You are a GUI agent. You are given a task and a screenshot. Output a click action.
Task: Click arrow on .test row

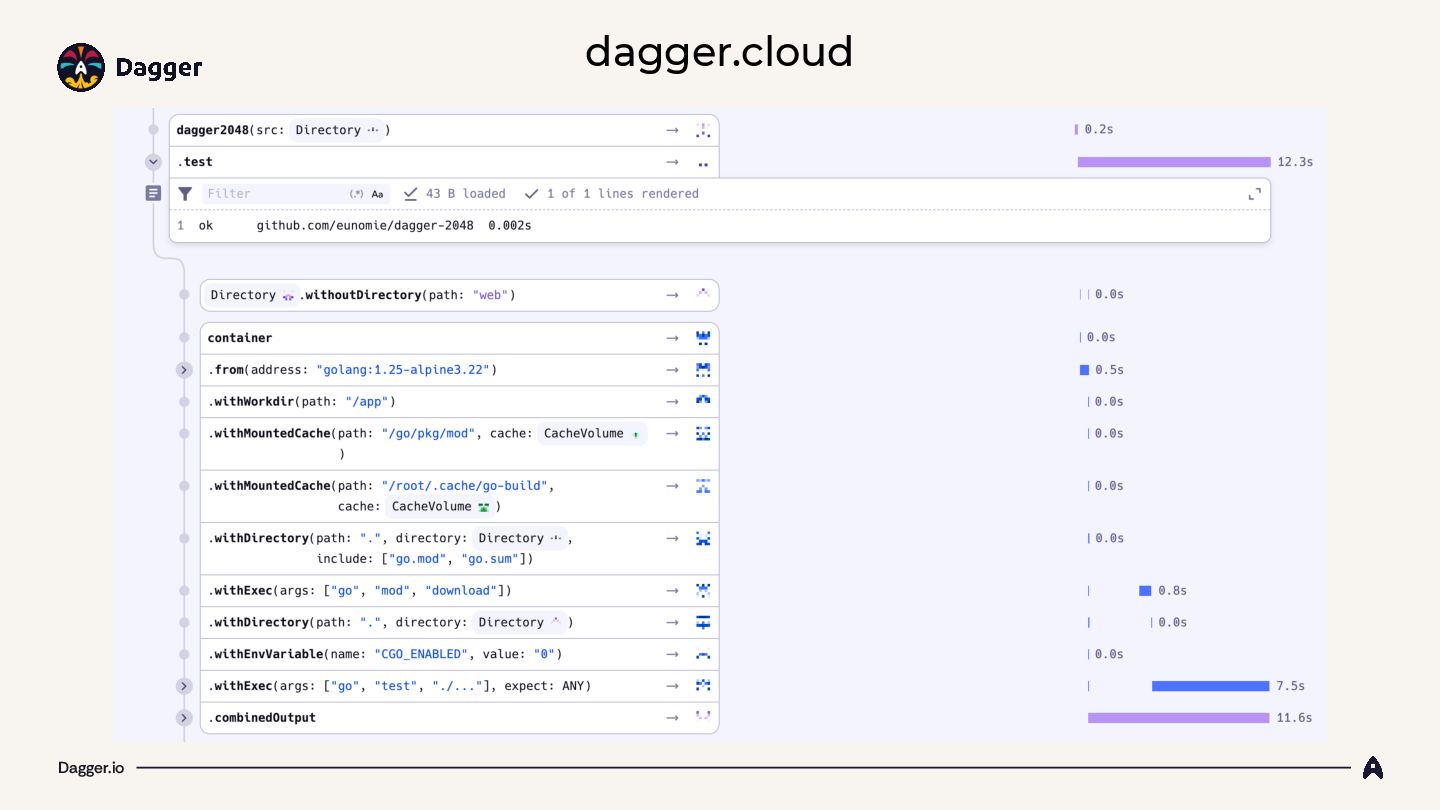(672, 162)
